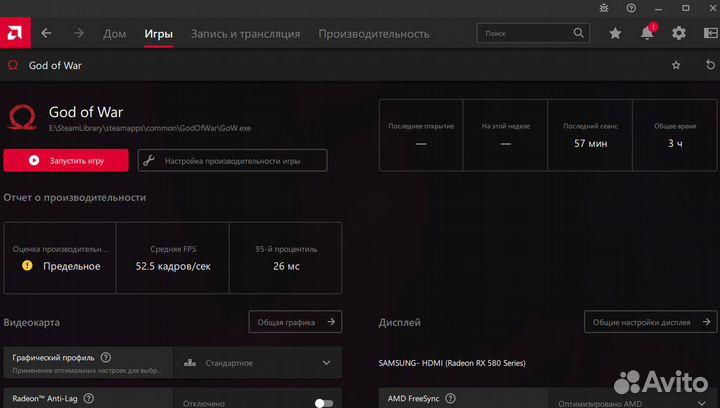
Task: Show help for Графический профиль
Action: click(106, 358)
